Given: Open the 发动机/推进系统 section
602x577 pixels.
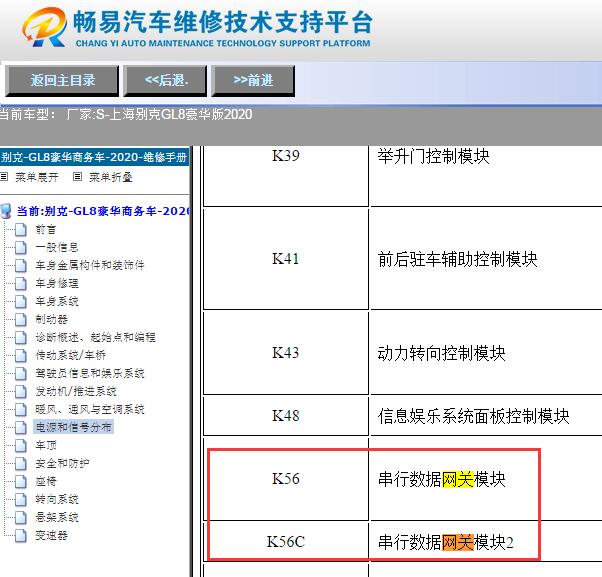Looking at the screenshot, I should tap(76, 391).
